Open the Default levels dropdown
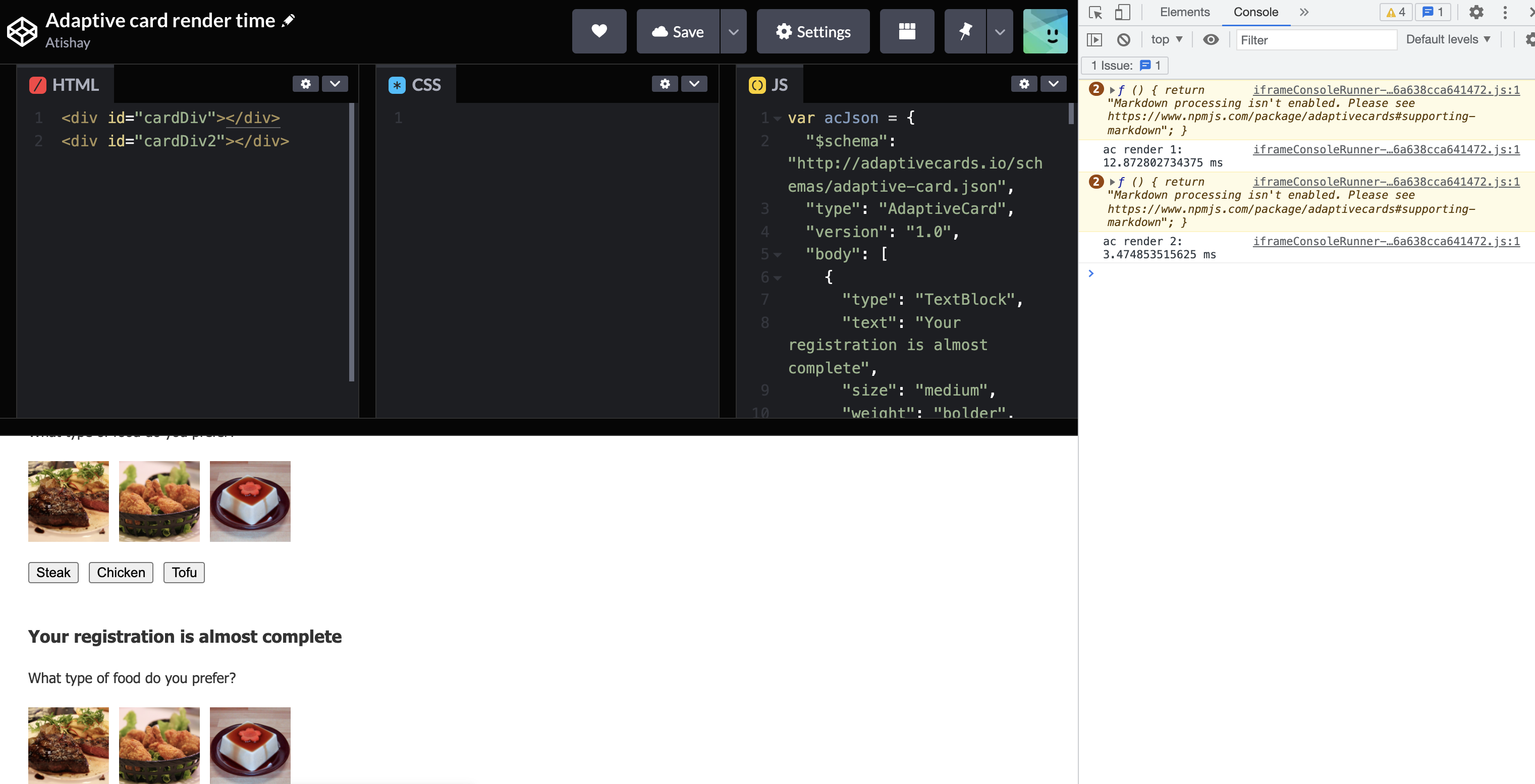This screenshot has width=1535, height=784. 1447,40
